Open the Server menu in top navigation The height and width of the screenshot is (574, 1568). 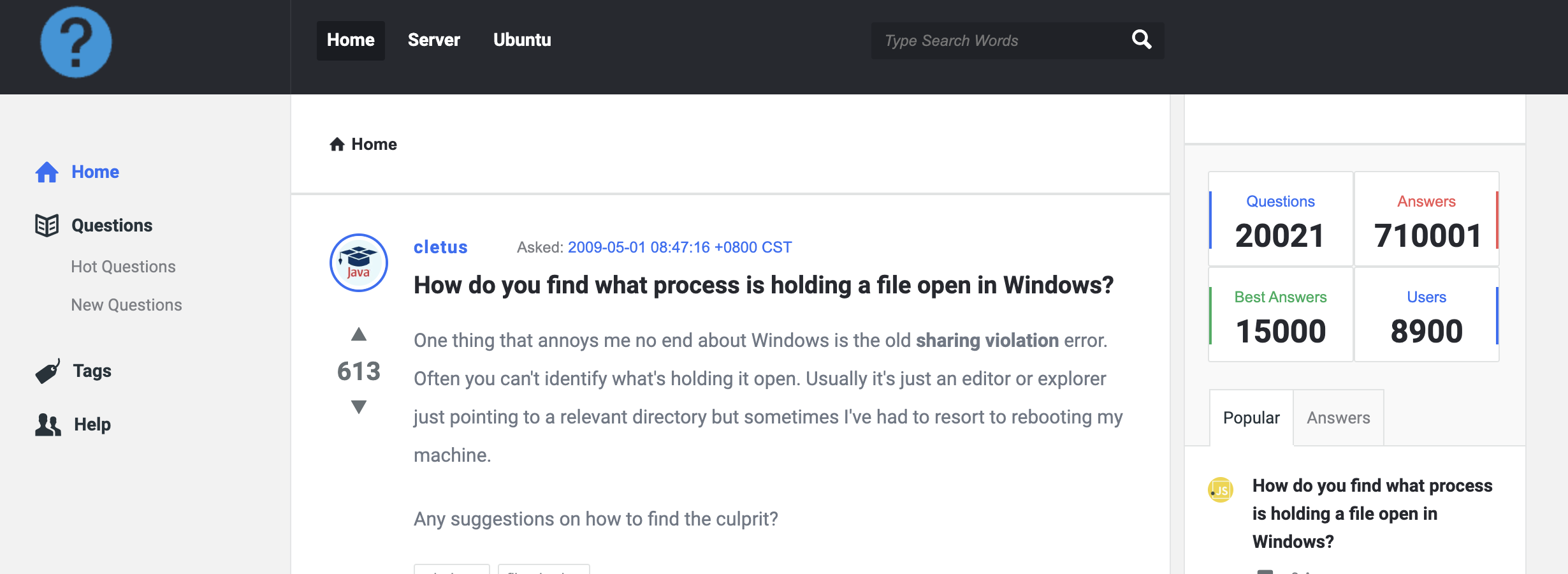tap(433, 40)
